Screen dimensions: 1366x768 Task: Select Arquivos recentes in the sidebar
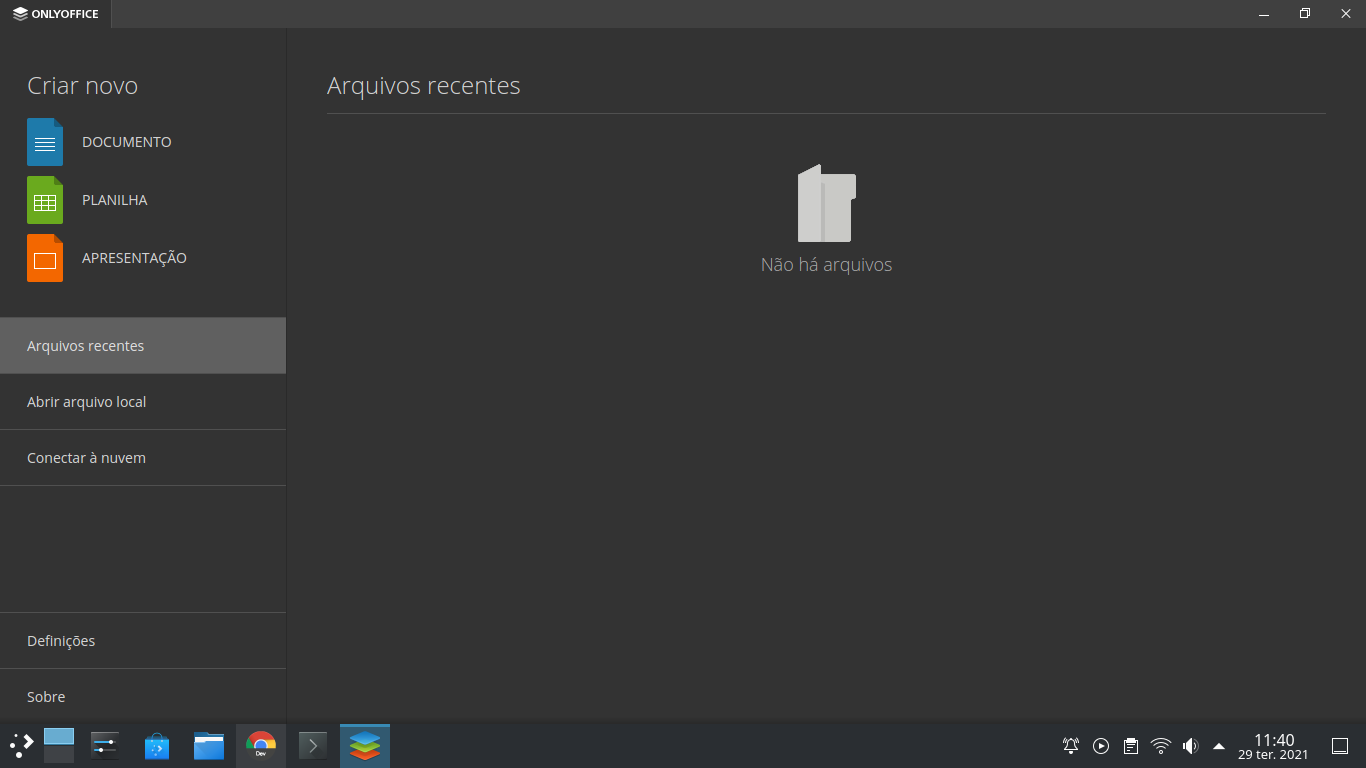tap(143, 346)
